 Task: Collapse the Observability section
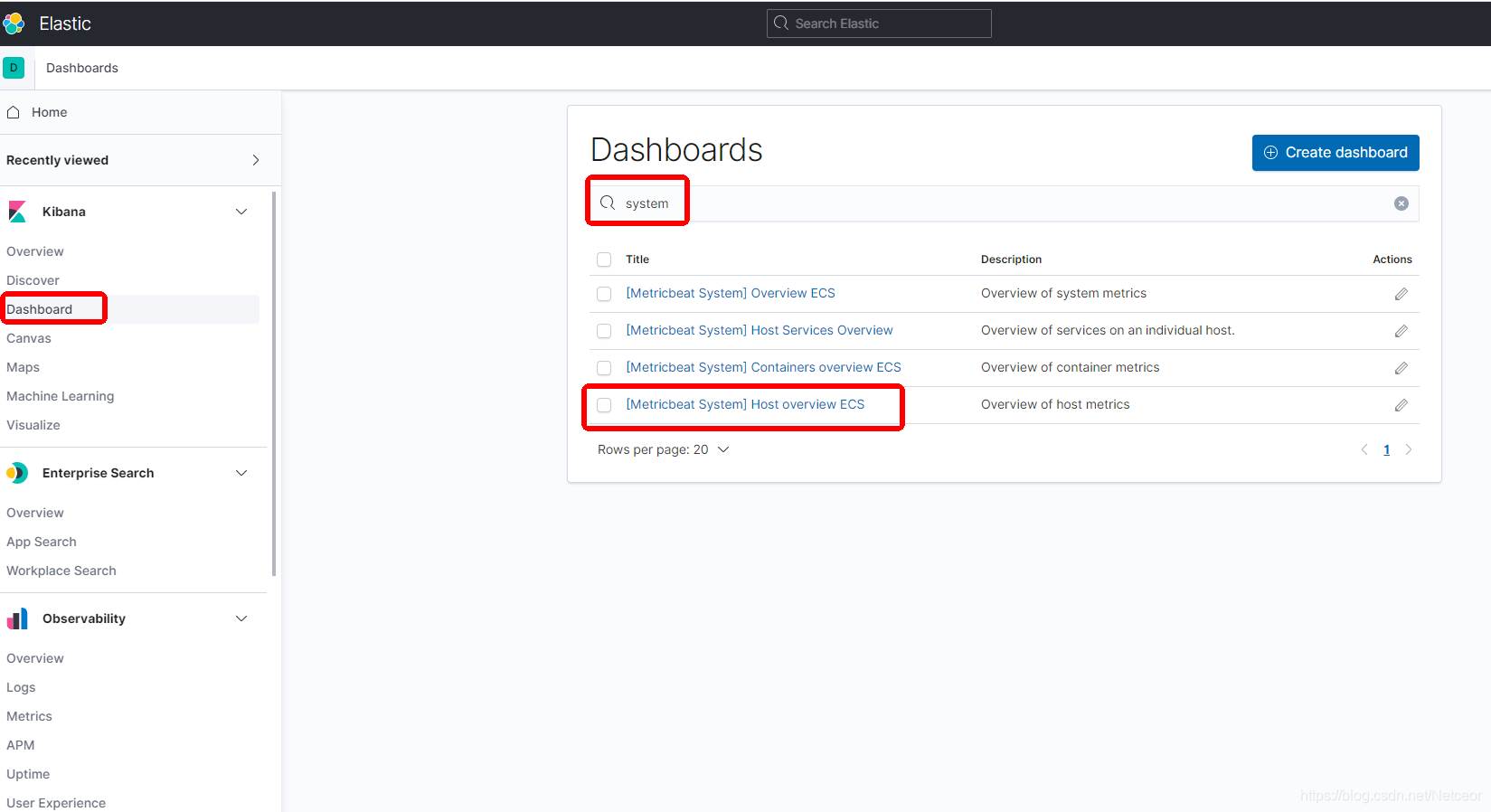tap(241, 618)
